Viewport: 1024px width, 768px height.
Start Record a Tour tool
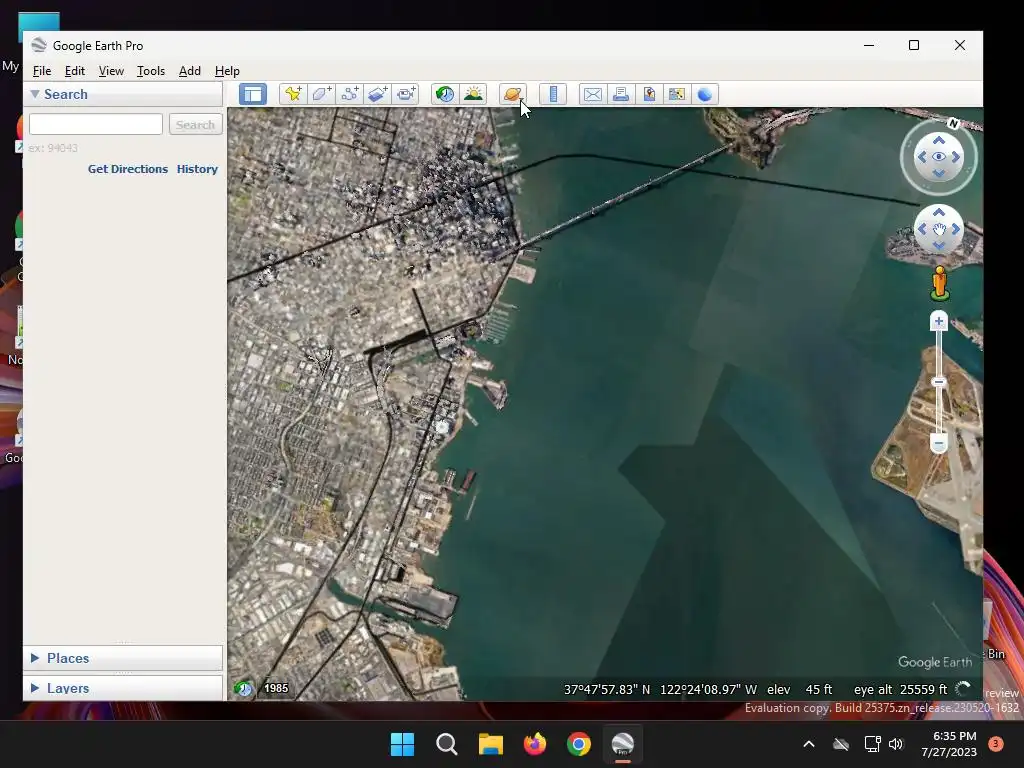tap(406, 94)
